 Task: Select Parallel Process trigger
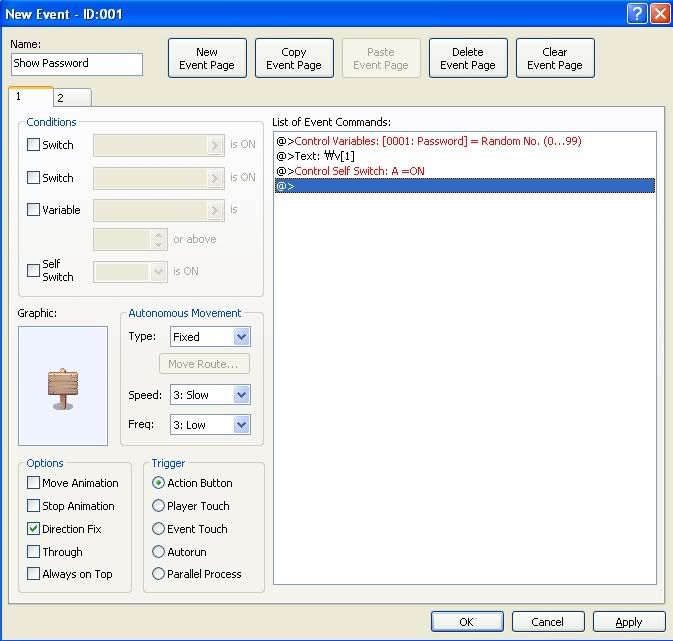click(158, 574)
